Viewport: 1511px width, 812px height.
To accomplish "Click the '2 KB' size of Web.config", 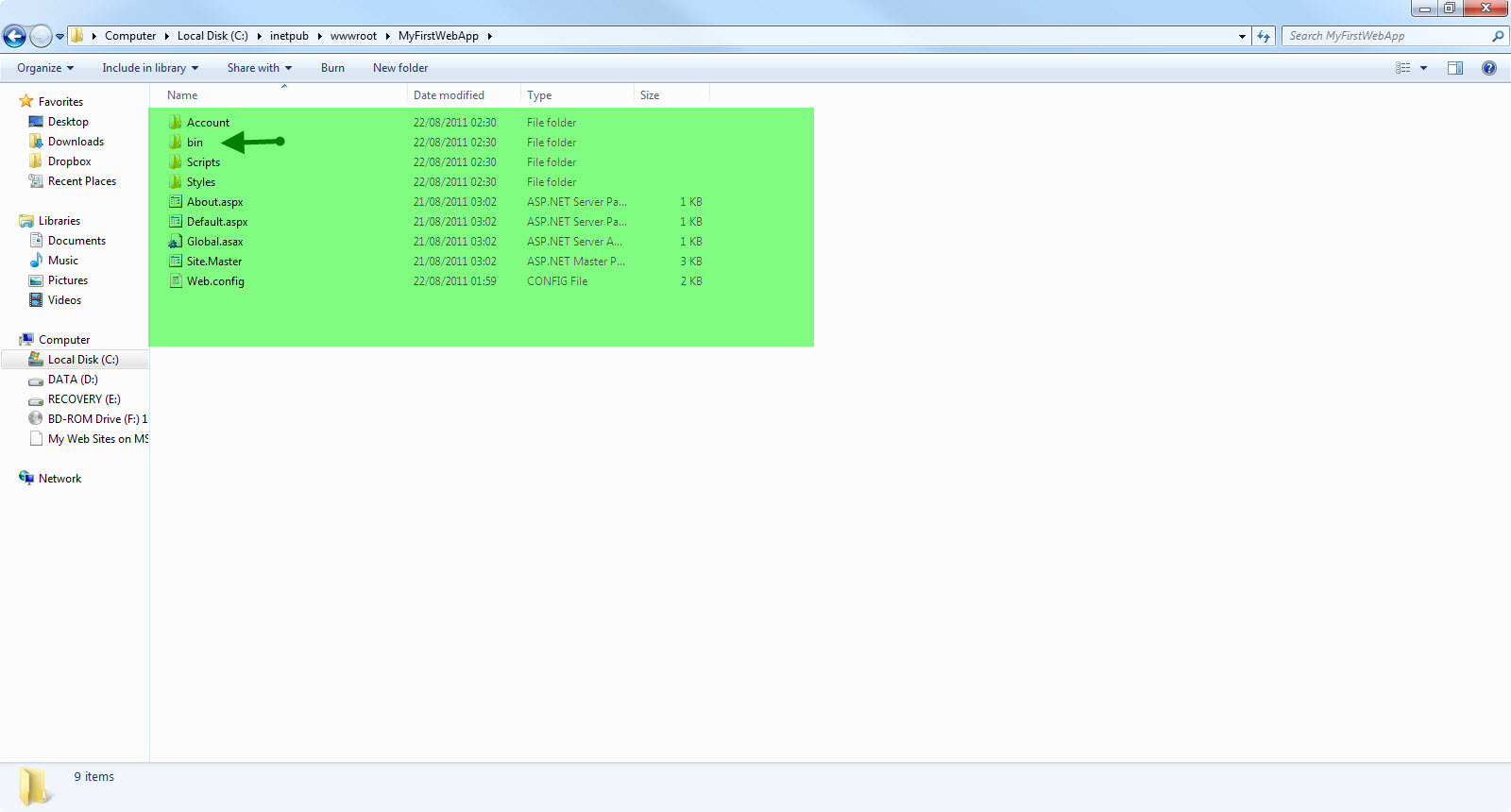I will [x=691, y=281].
